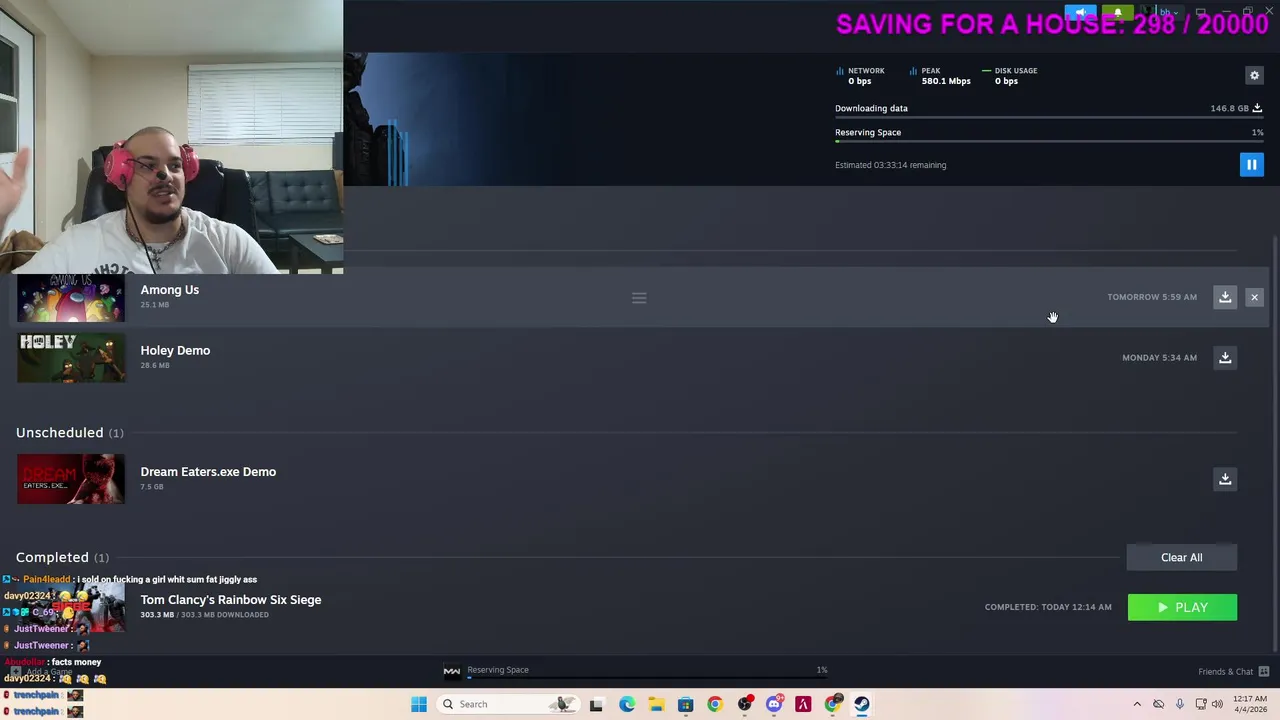Viewport: 1280px width, 720px height.
Task: Open the volume tray icon
Action: [1217, 704]
